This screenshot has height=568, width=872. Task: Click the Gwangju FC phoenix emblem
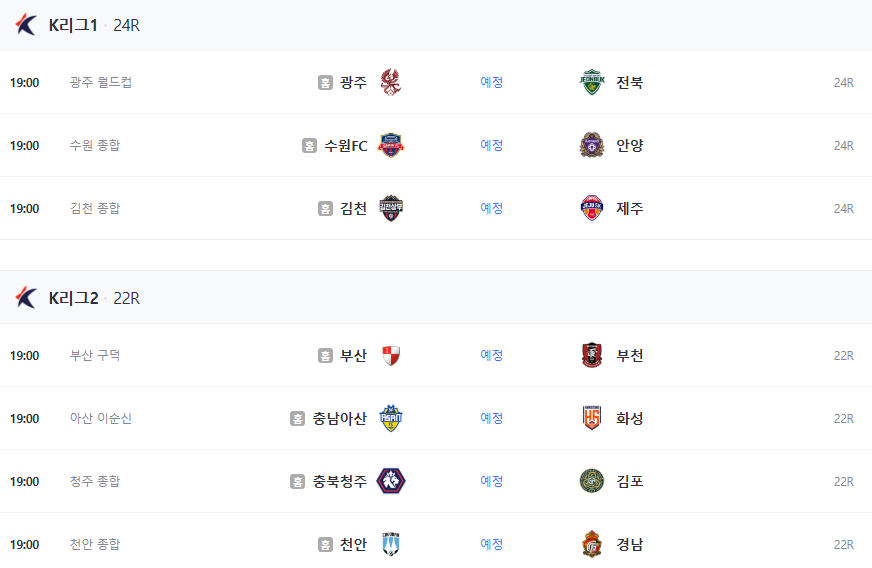[x=391, y=82]
